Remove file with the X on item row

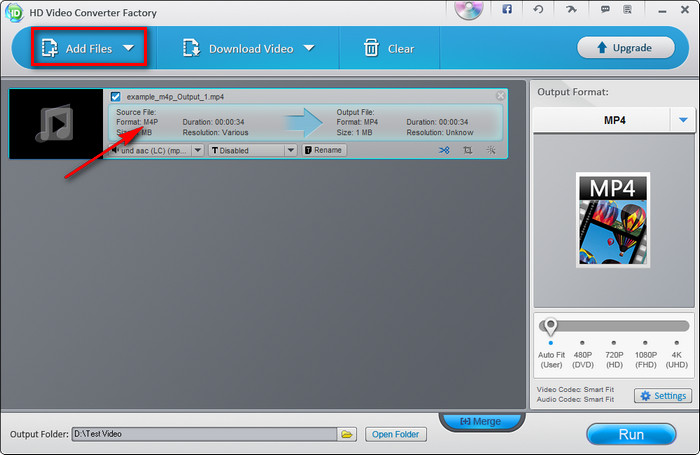coord(501,96)
